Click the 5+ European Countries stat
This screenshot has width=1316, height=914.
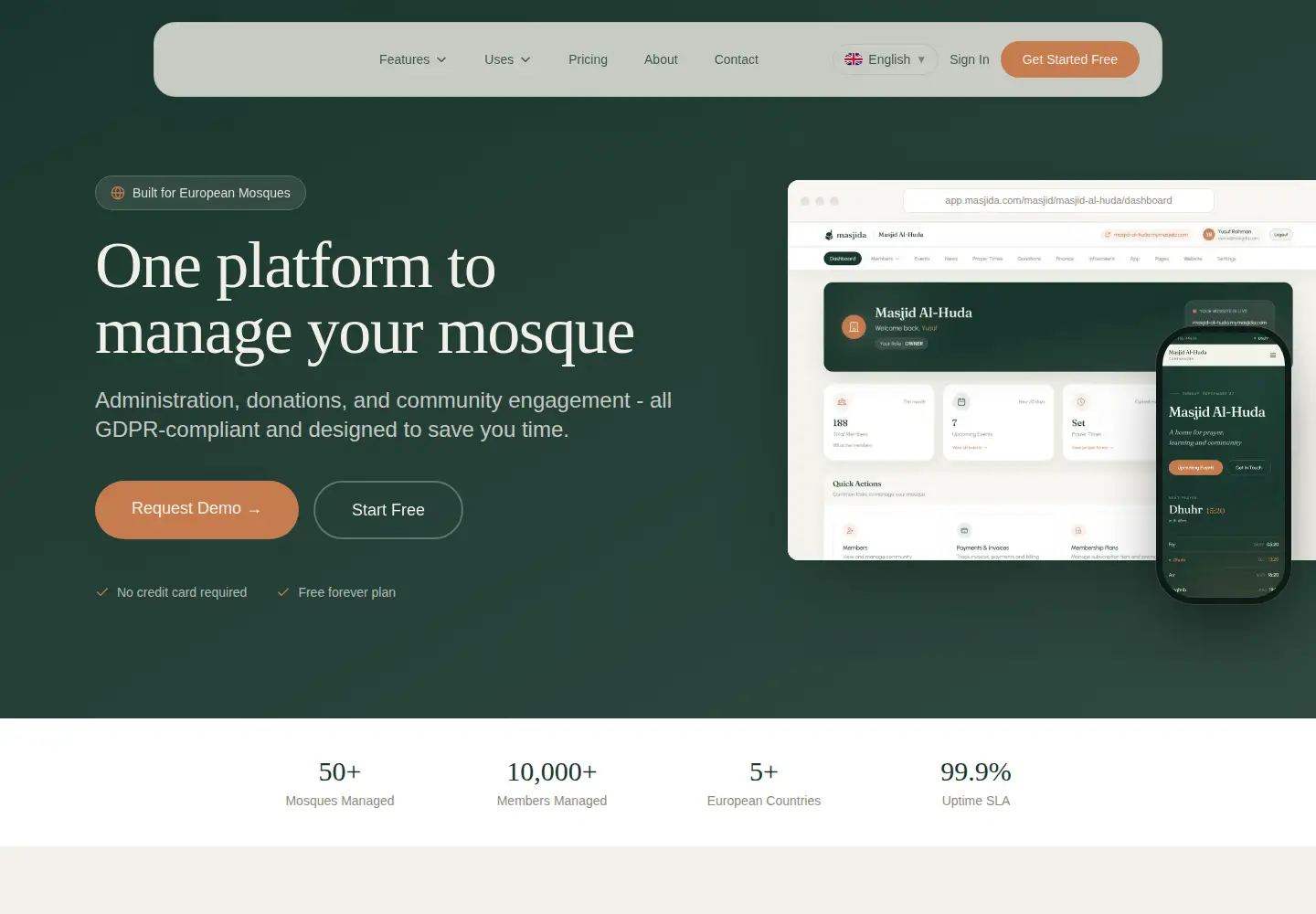(764, 784)
